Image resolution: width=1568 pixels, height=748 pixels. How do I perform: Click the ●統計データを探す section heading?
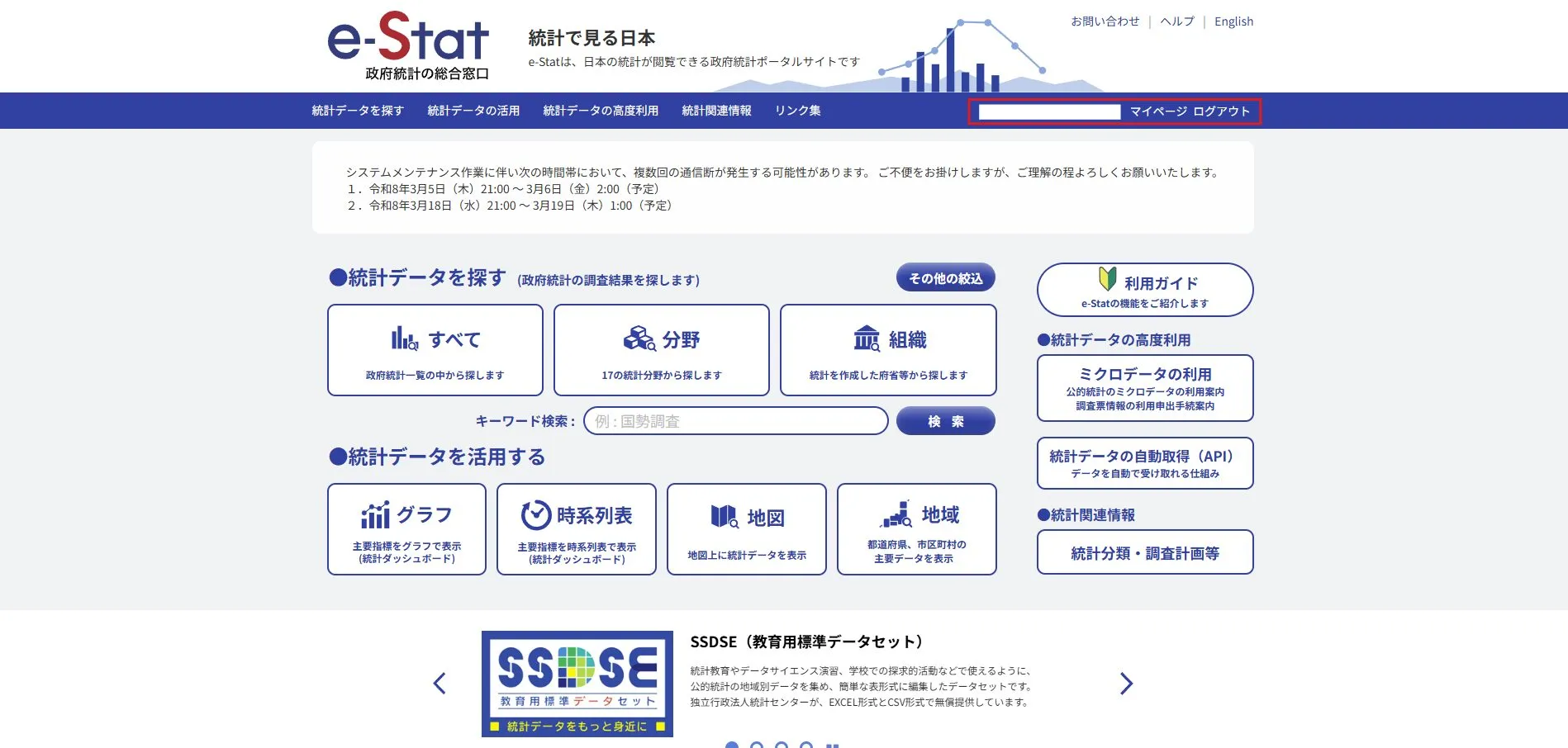(418, 278)
